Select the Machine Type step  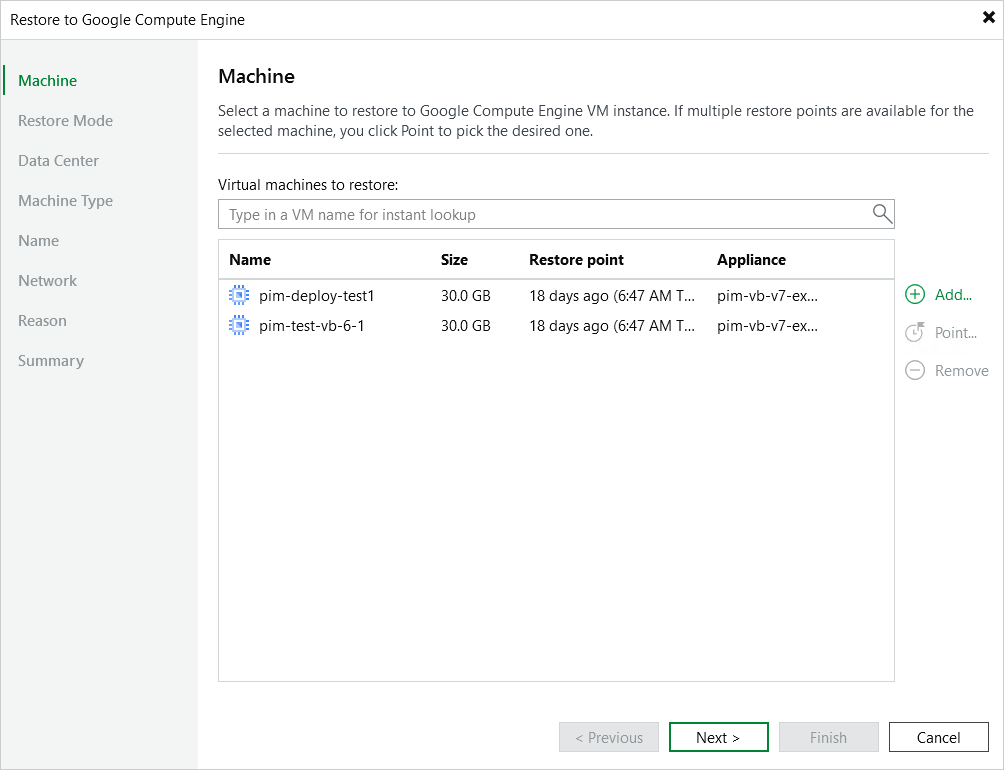click(65, 200)
